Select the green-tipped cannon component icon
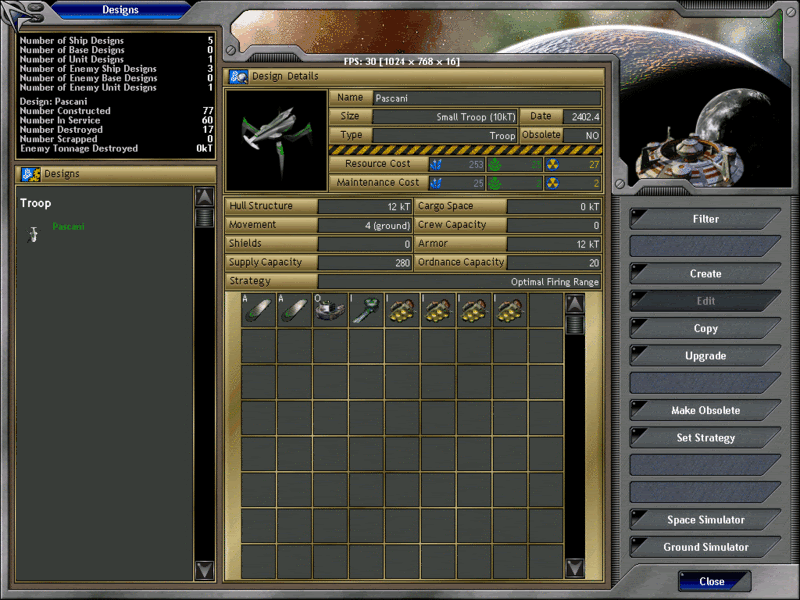Screen dimensions: 800x600 [x=366, y=310]
